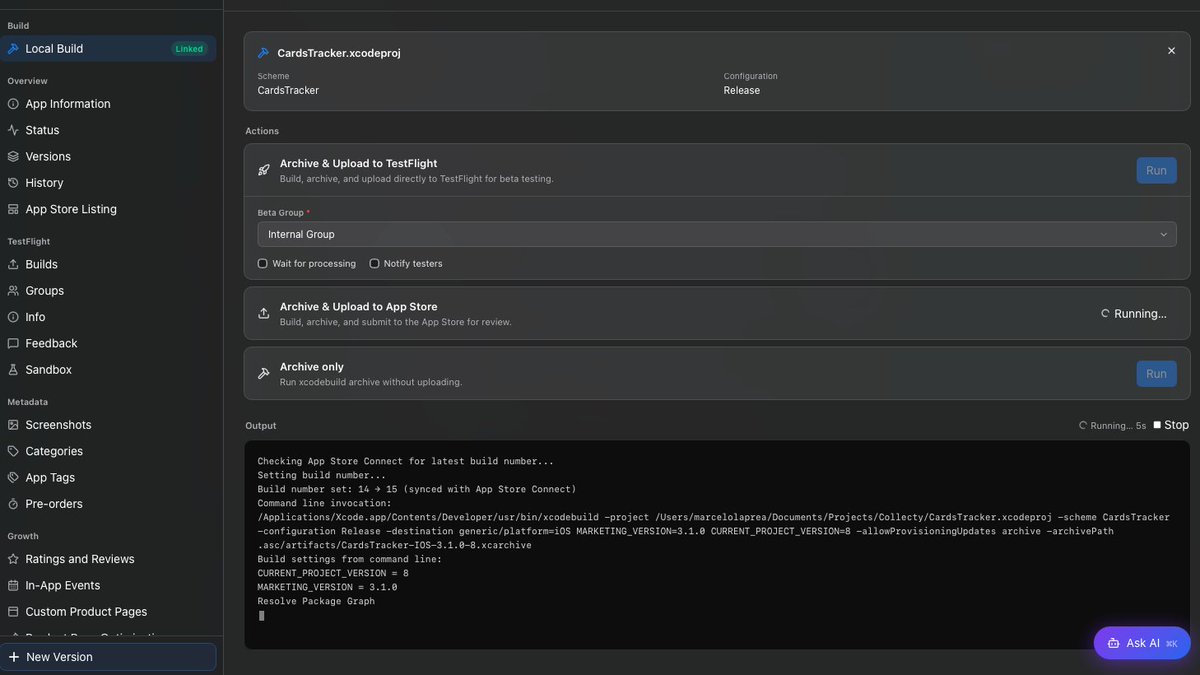Click the Screenshots image icon
The width and height of the screenshot is (1200, 675).
(x=13, y=425)
